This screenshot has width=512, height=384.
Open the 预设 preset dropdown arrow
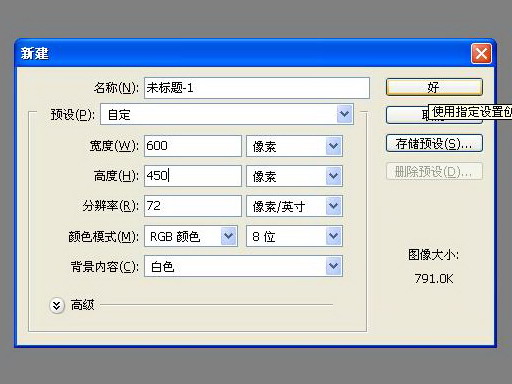pos(344,114)
